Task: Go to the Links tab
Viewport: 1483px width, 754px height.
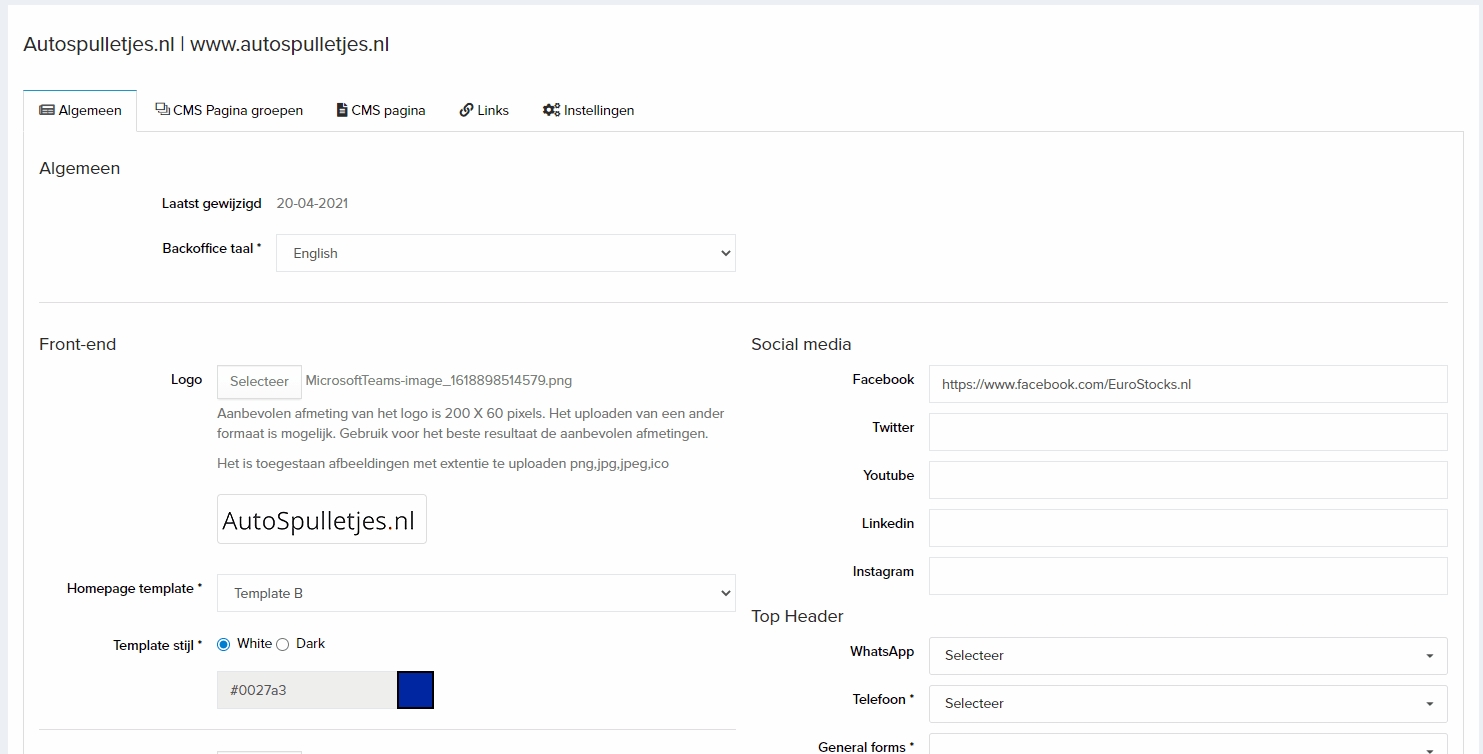Action: (484, 110)
